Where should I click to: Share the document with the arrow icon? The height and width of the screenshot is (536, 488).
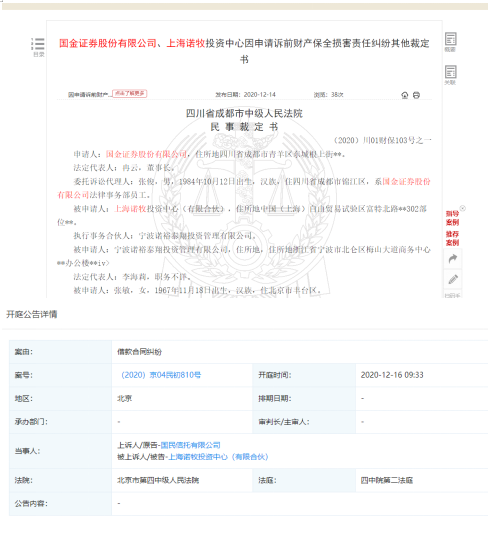[453, 259]
